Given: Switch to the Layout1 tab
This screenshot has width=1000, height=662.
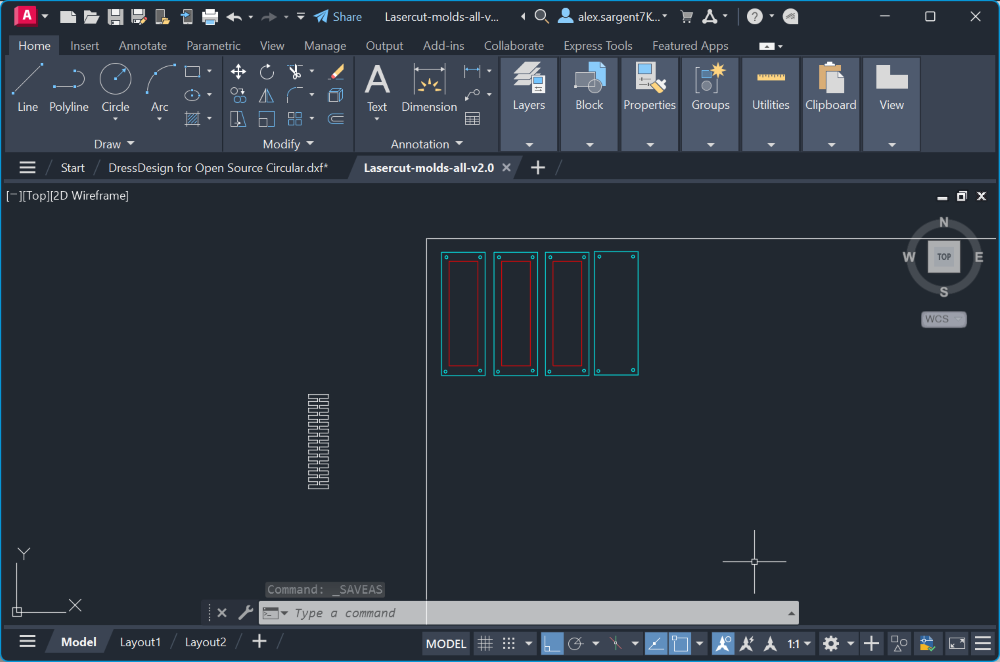Looking at the screenshot, I should coord(140,642).
